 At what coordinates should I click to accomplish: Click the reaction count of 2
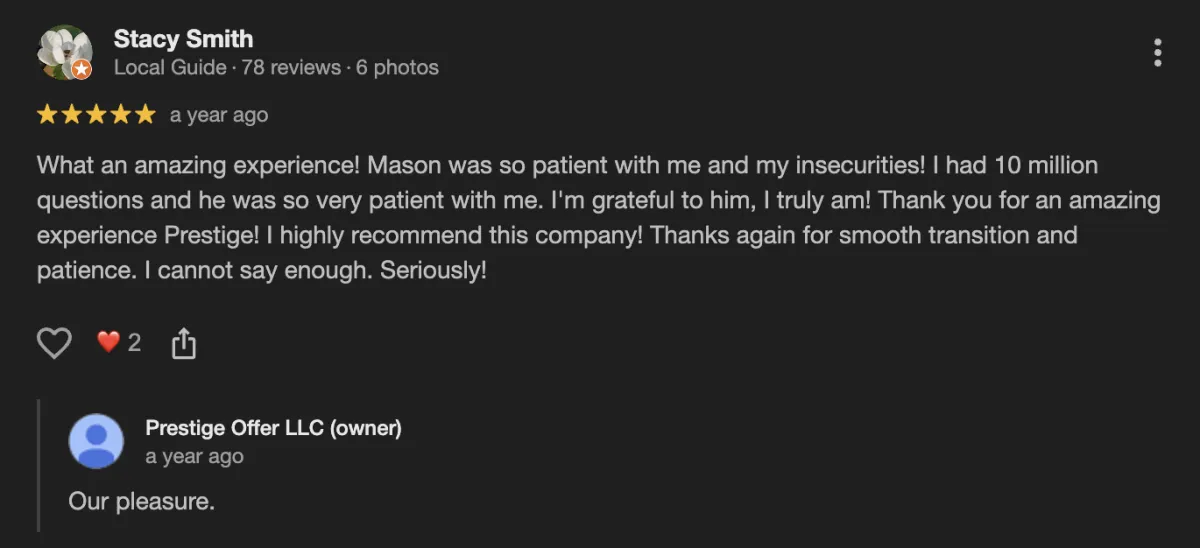pos(134,343)
